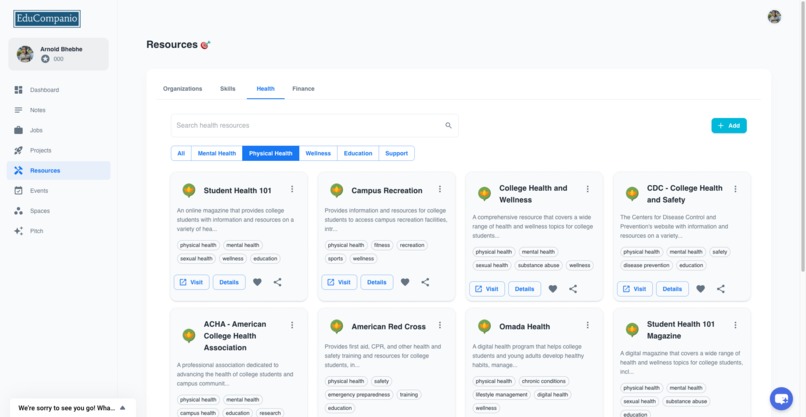Expand the sorry to see you go popup
Image resolution: width=806 pixels, height=417 pixels.
pos(123,408)
